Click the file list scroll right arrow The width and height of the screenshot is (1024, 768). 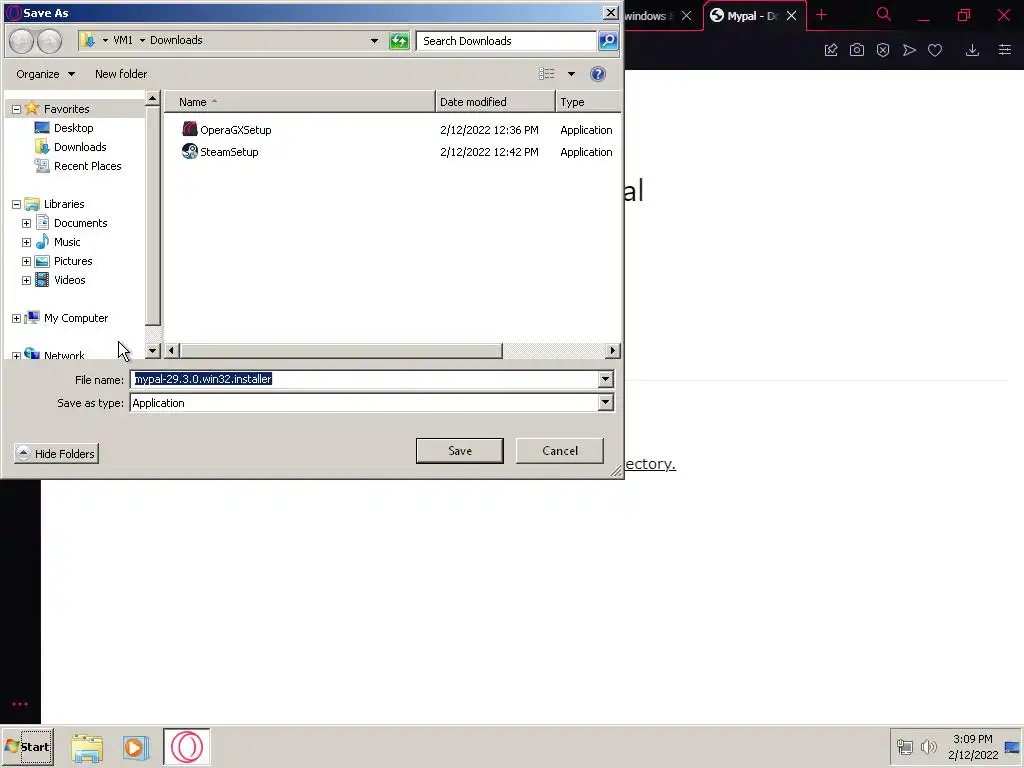[613, 351]
